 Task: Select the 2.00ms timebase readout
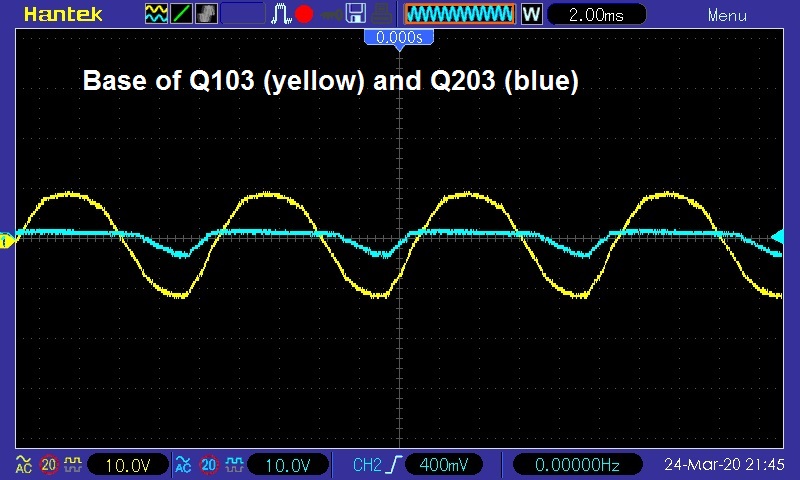(596, 14)
